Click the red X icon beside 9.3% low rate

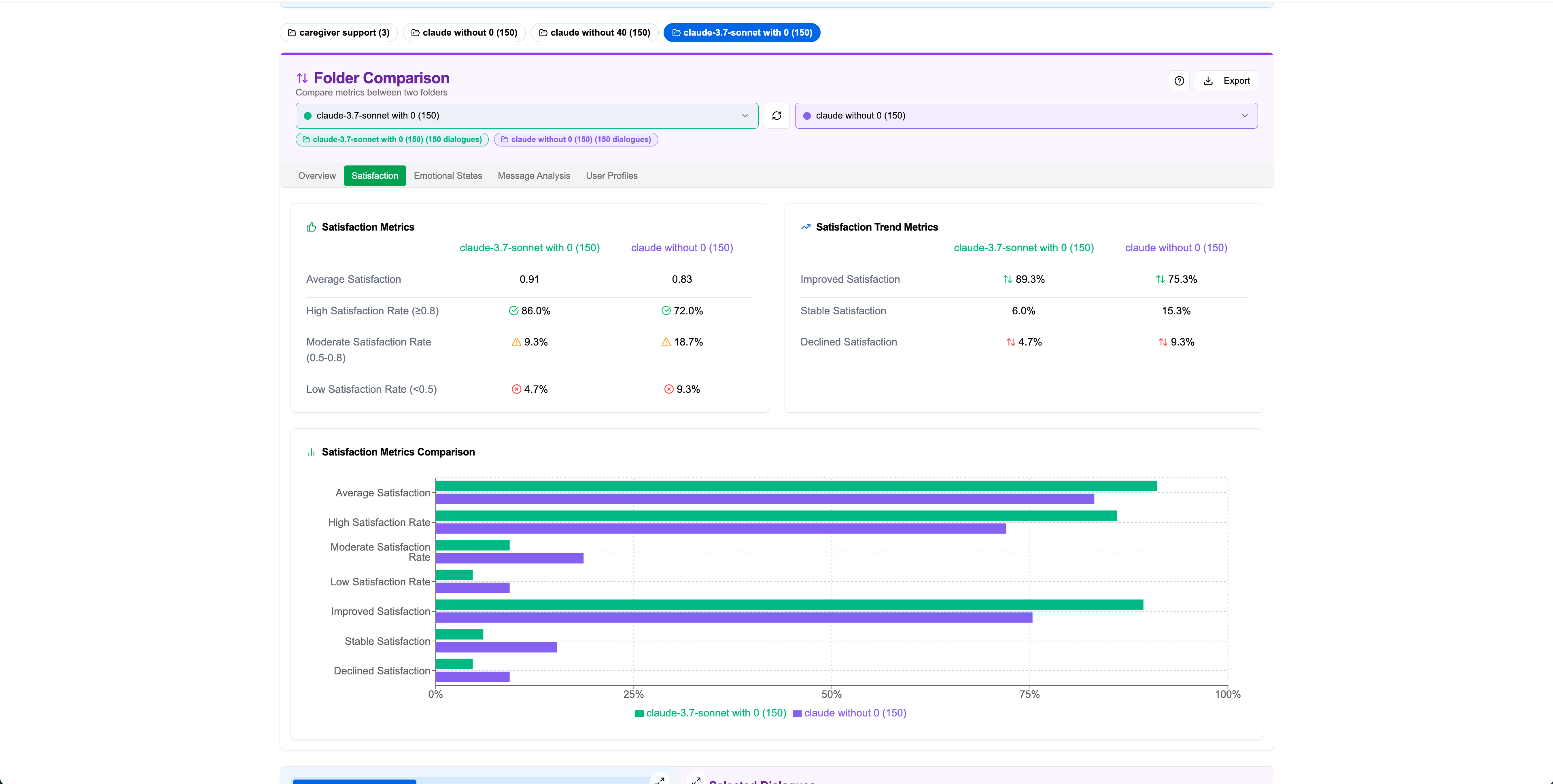[x=668, y=389]
